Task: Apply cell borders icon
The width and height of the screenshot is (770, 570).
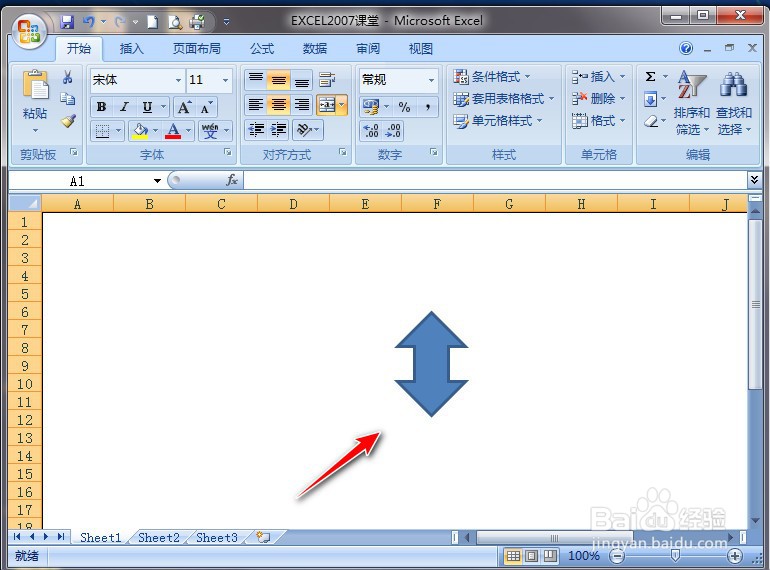Action: pyautogui.click(x=102, y=131)
